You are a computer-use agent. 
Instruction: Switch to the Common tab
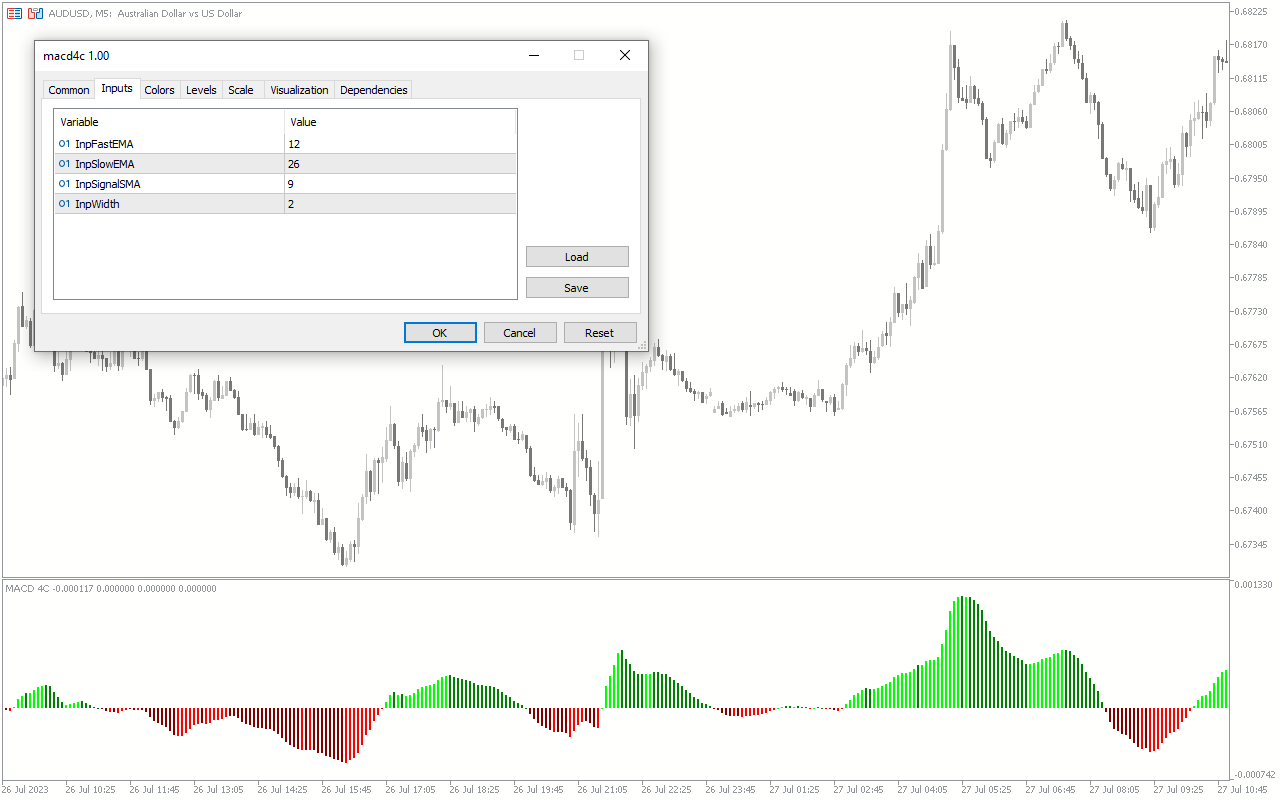[69, 90]
